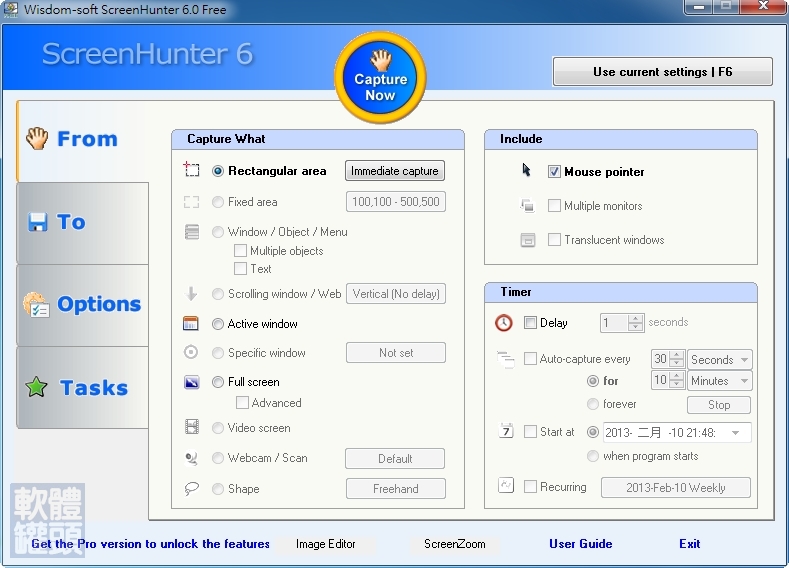Viewport: 789px width, 568px height.
Task: Click the Multiple monitors icon
Action: [x=527, y=205]
